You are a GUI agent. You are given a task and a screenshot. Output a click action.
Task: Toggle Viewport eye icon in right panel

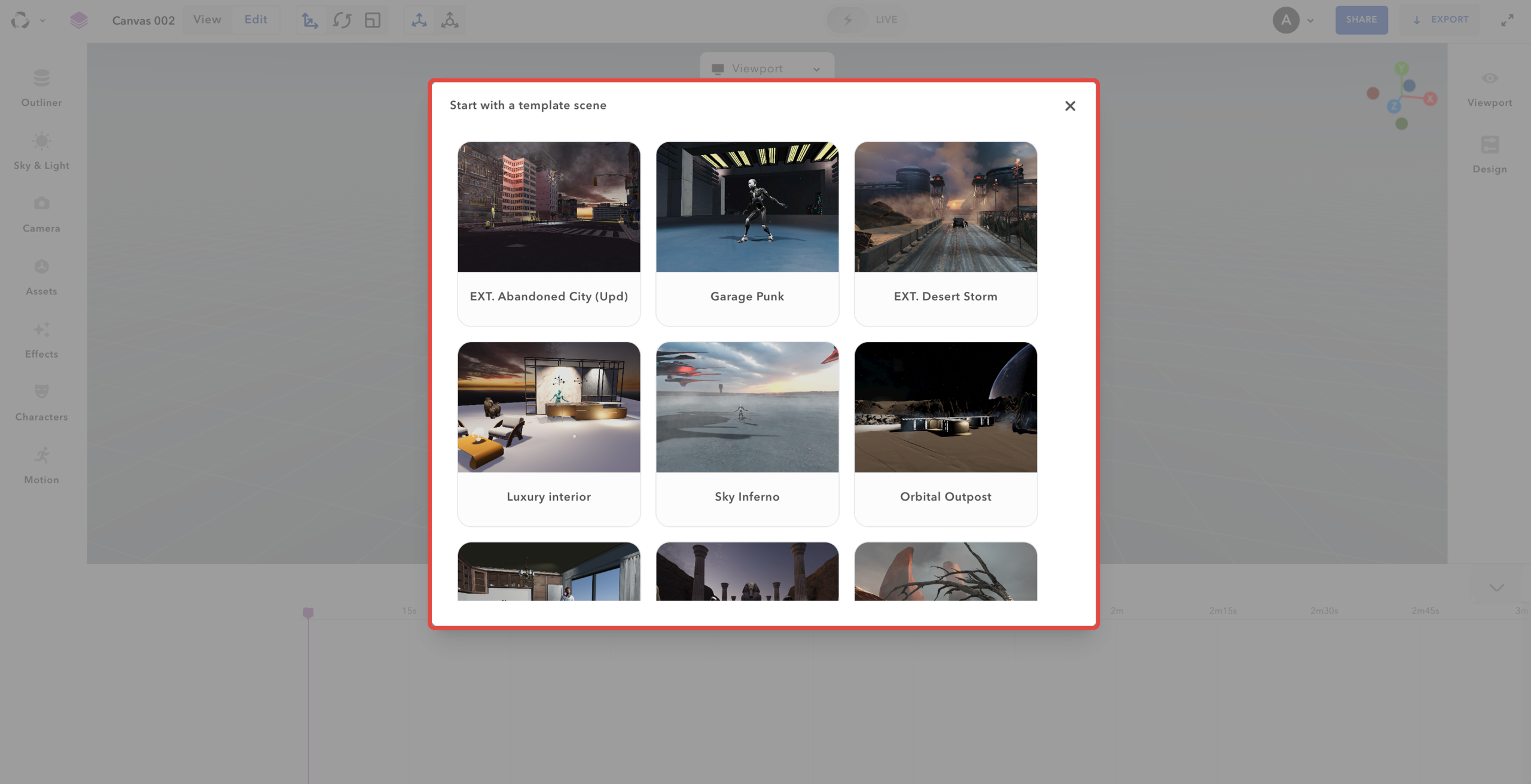tap(1489, 78)
